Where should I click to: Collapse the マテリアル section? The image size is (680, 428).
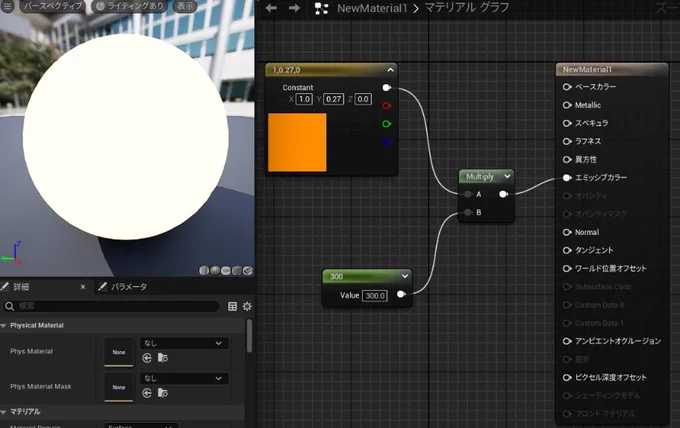point(3,412)
